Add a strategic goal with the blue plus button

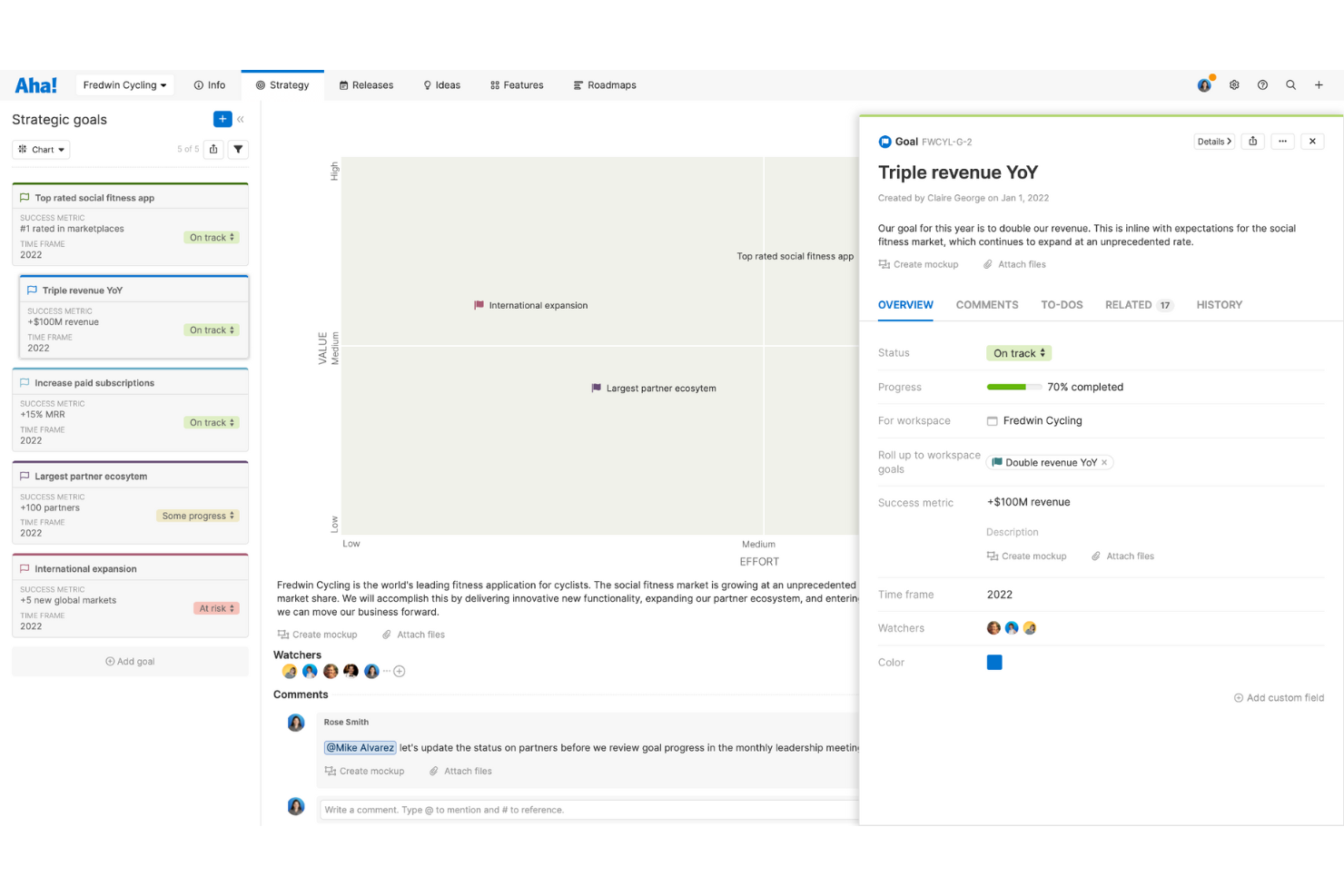[222, 119]
